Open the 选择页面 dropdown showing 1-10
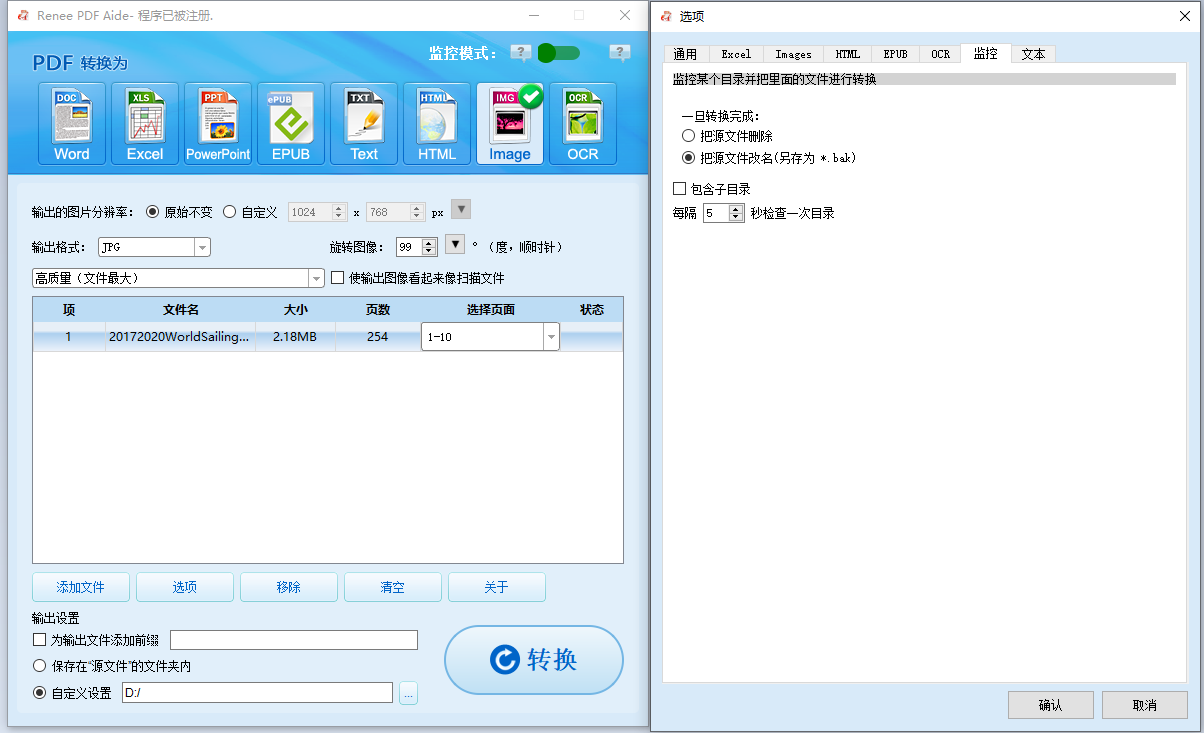This screenshot has height=733, width=1204. (551, 337)
